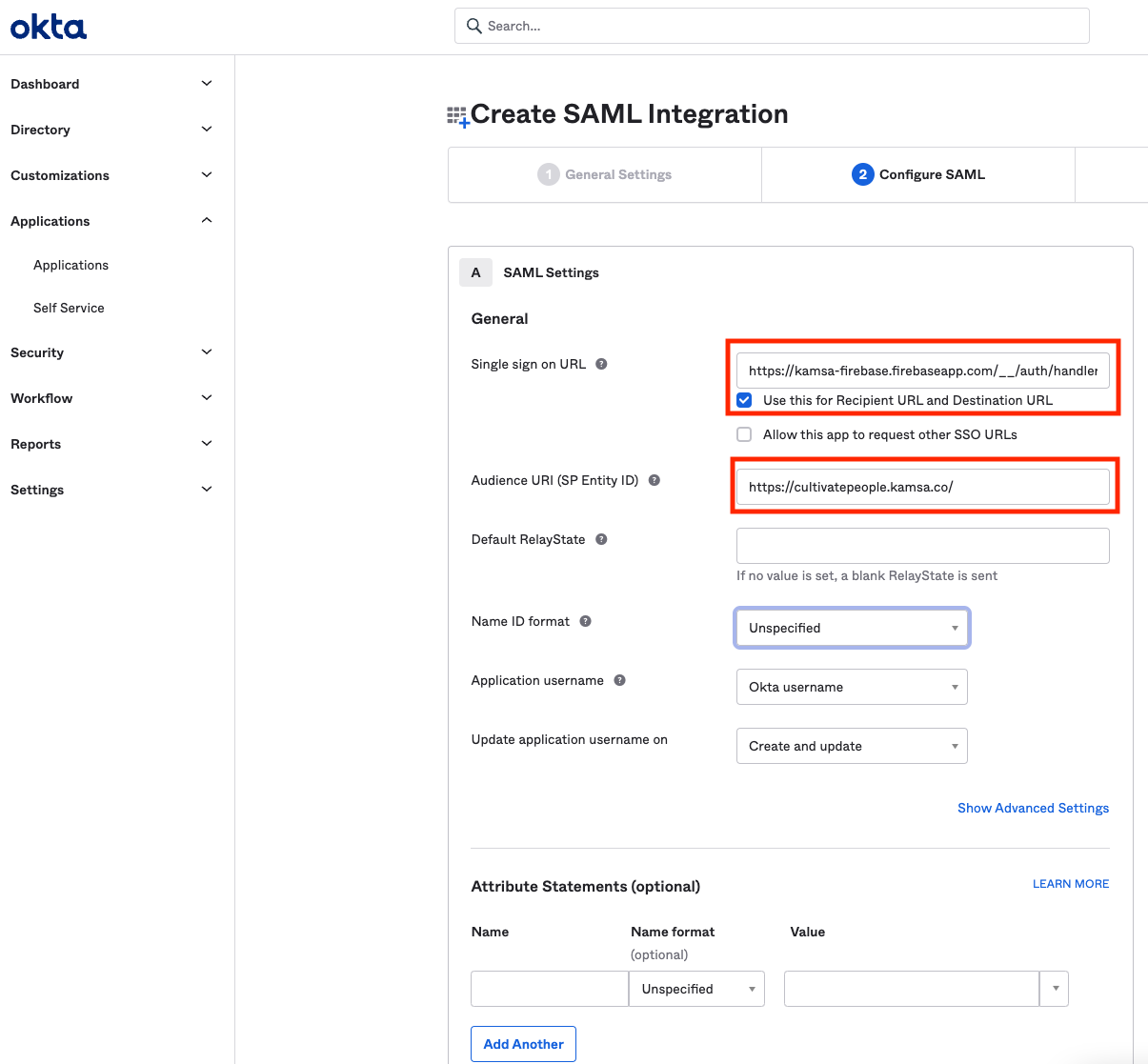The width and height of the screenshot is (1148, 1064).
Task: Click Show Advanced Settings link
Action: click(1033, 808)
